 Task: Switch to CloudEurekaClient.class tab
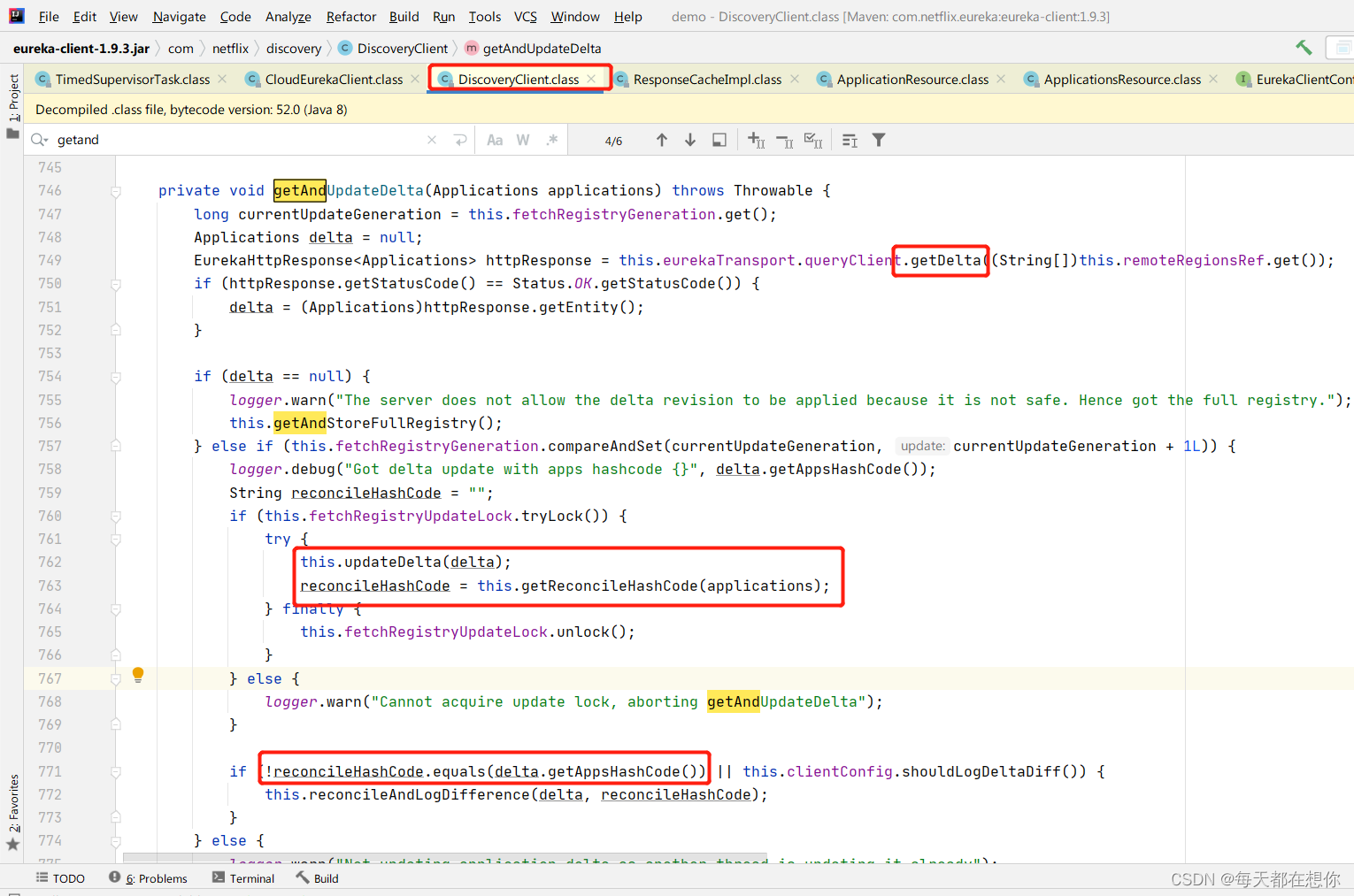[x=334, y=80]
